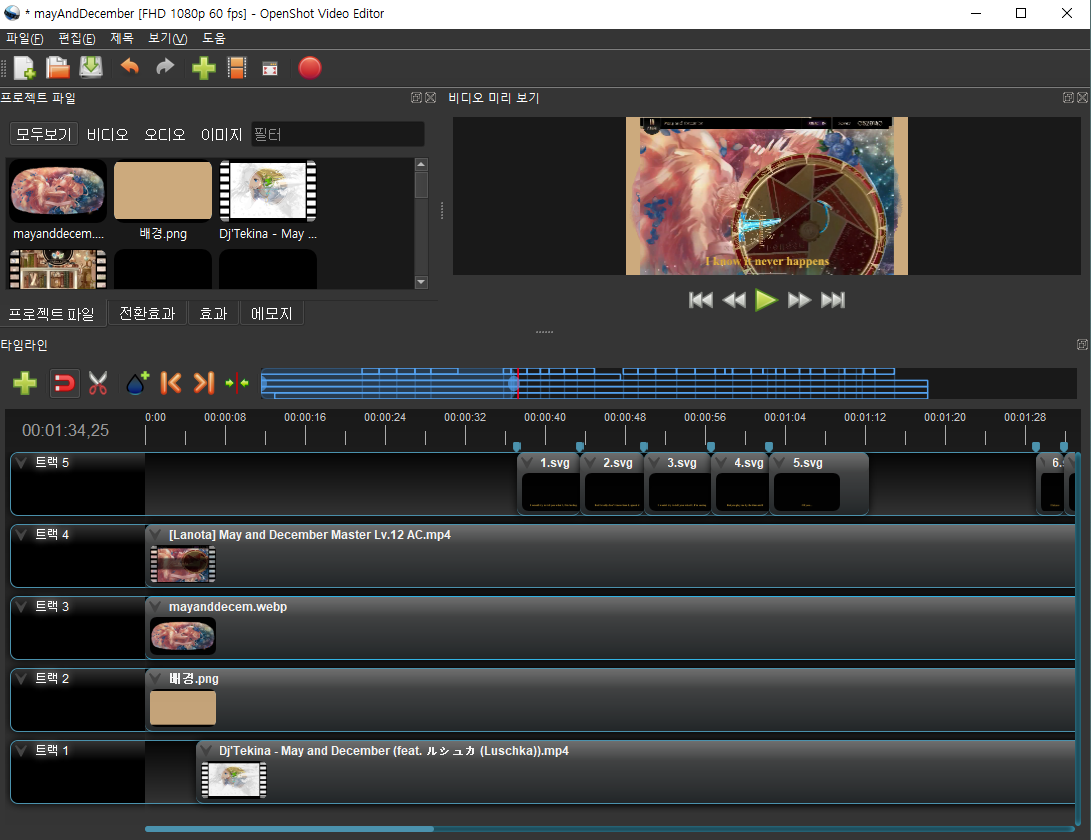Close the Project Files panel
Screen dimensions: 1091x840
click(x=431, y=97)
